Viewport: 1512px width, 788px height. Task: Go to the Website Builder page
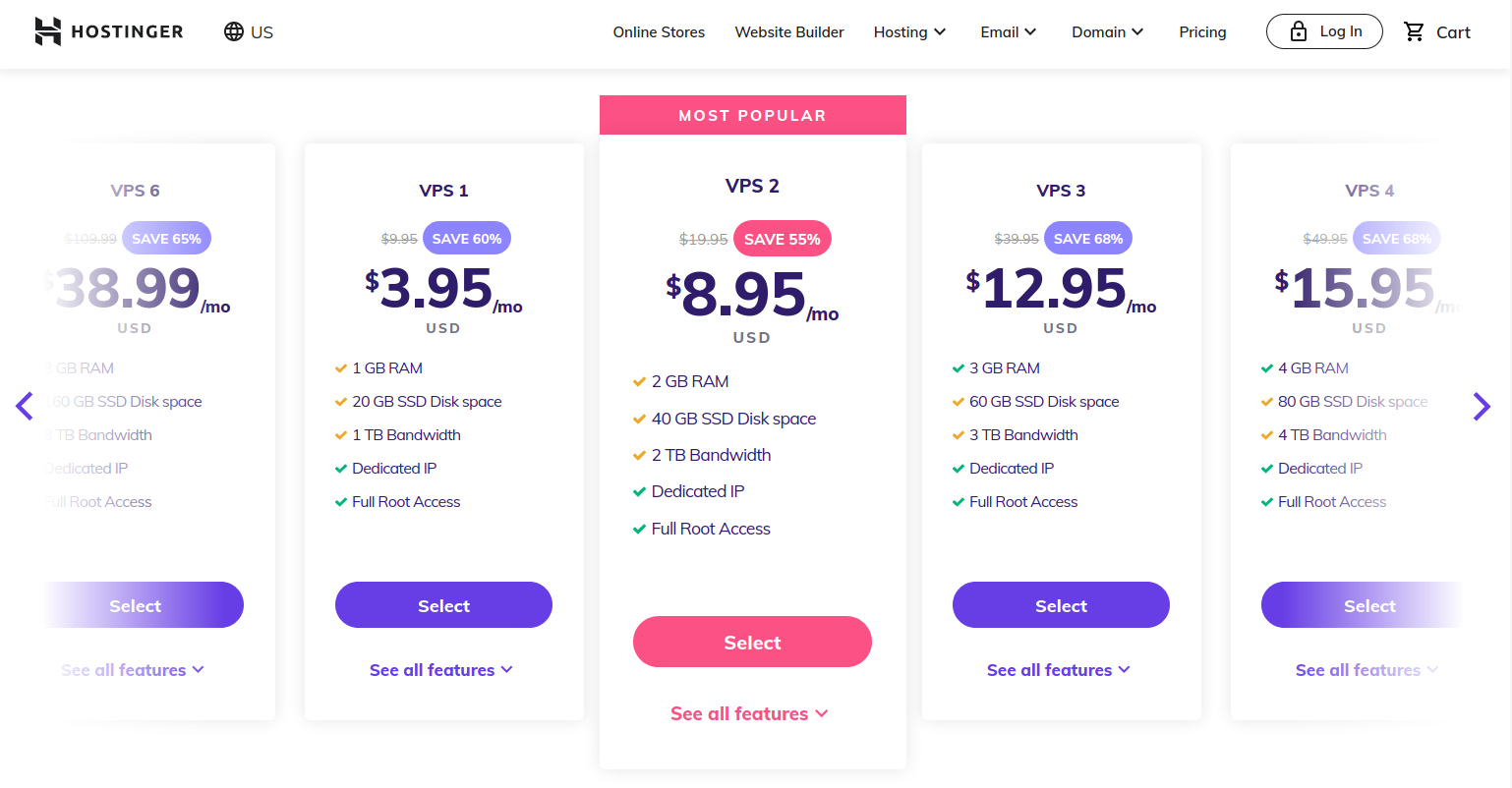pos(789,32)
